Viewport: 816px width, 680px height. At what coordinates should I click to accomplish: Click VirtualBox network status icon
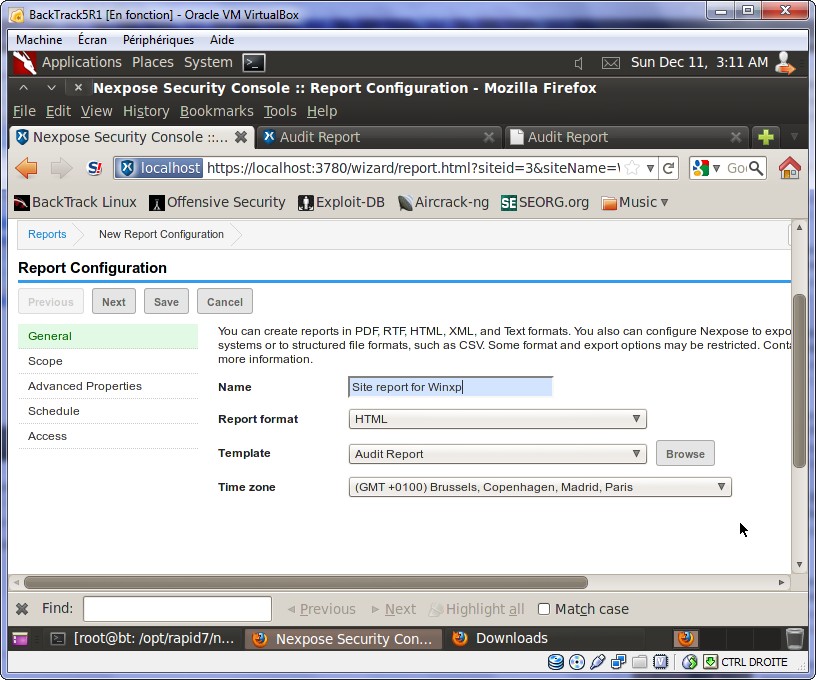[618, 662]
